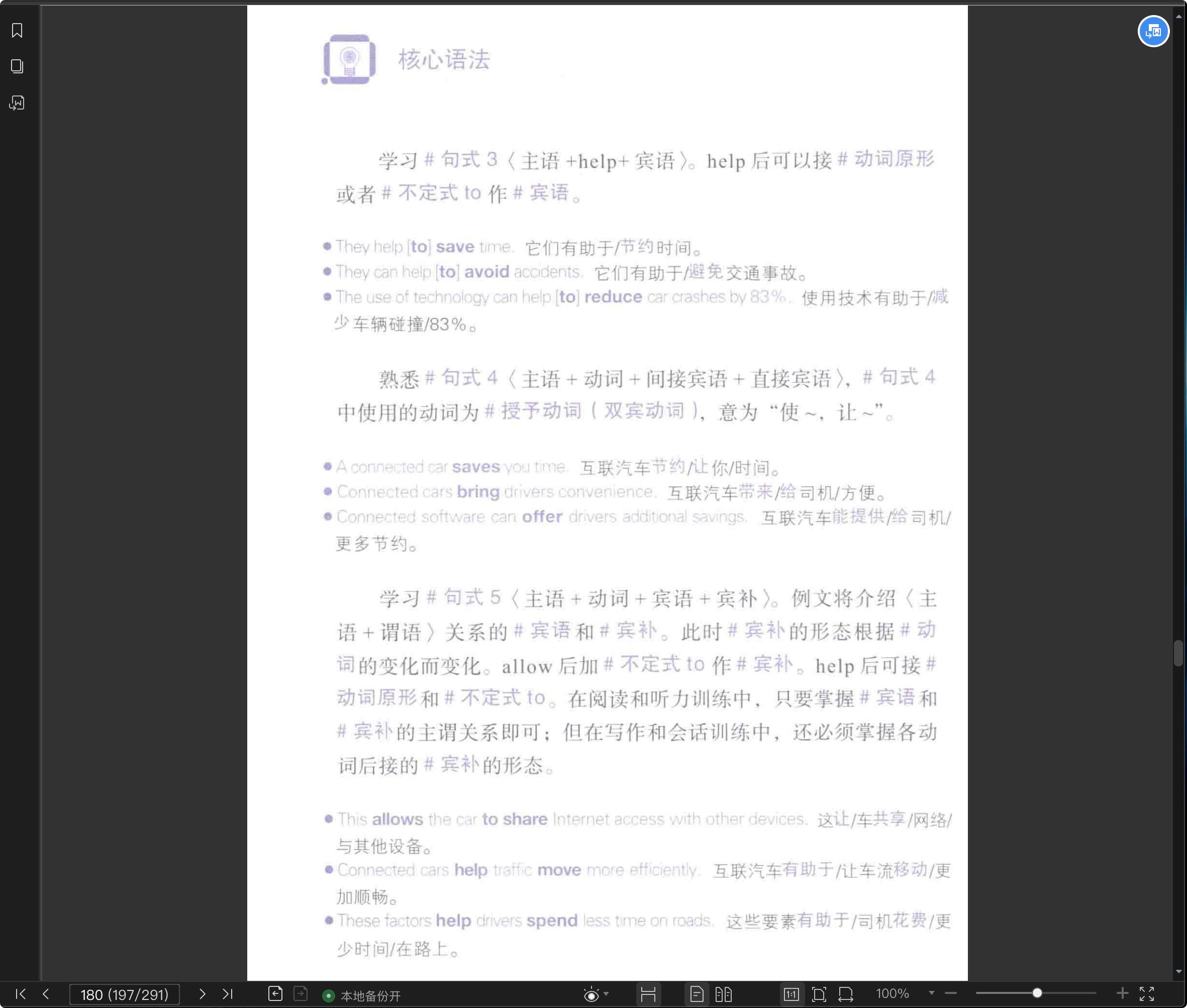The width and height of the screenshot is (1187, 1008).
Task: Click the page number field 180 (197/291)
Action: coord(125,994)
